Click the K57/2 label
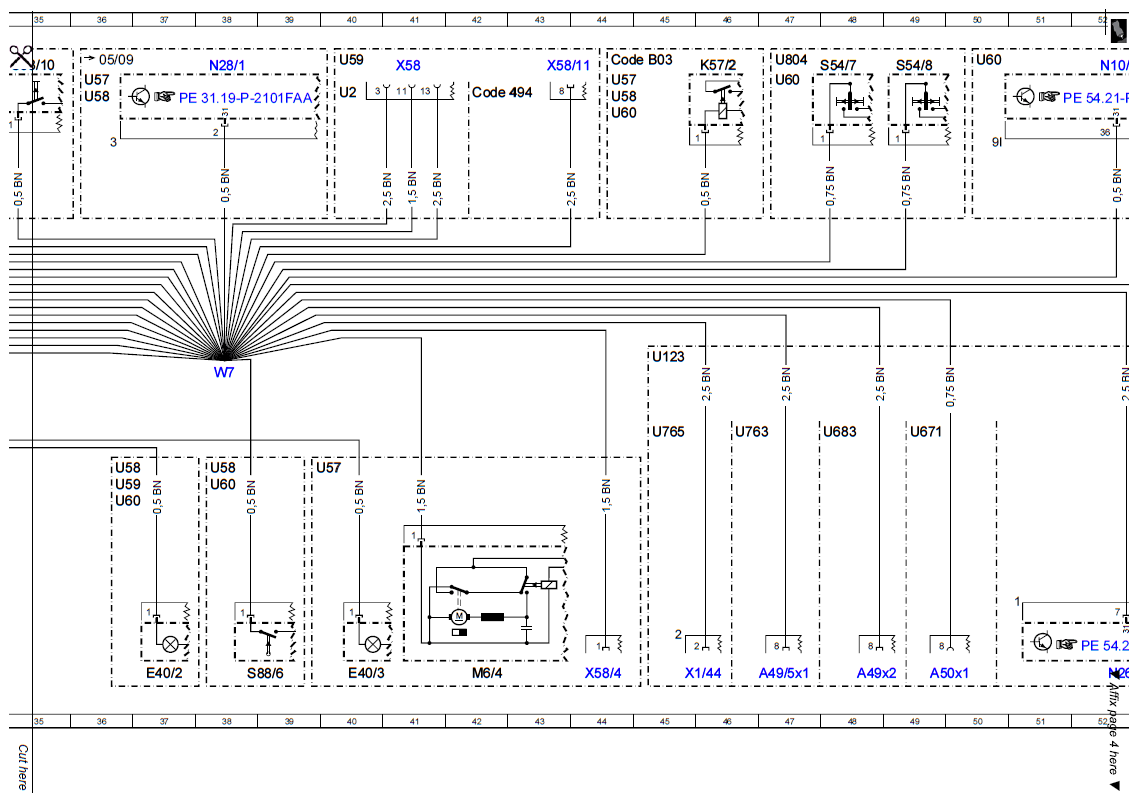Screen dimensions: 1138x802 pyautogui.click(x=718, y=65)
